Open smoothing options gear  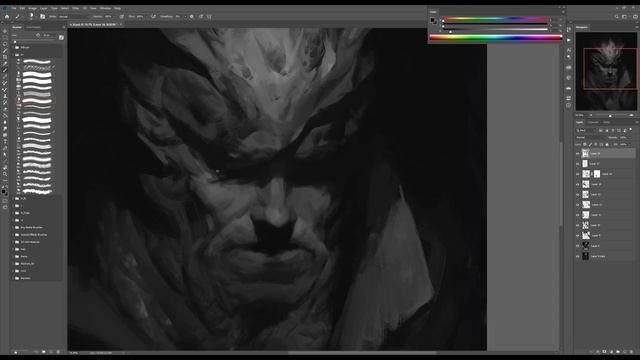(192, 17)
